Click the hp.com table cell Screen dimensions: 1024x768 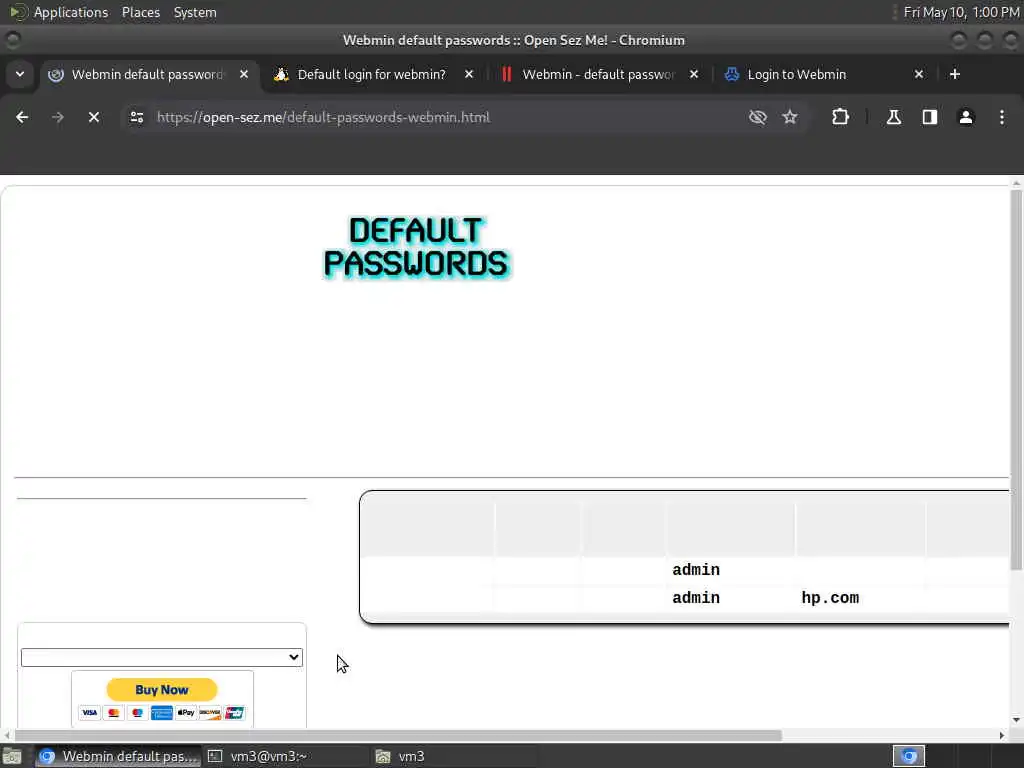[x=829, y=598]
